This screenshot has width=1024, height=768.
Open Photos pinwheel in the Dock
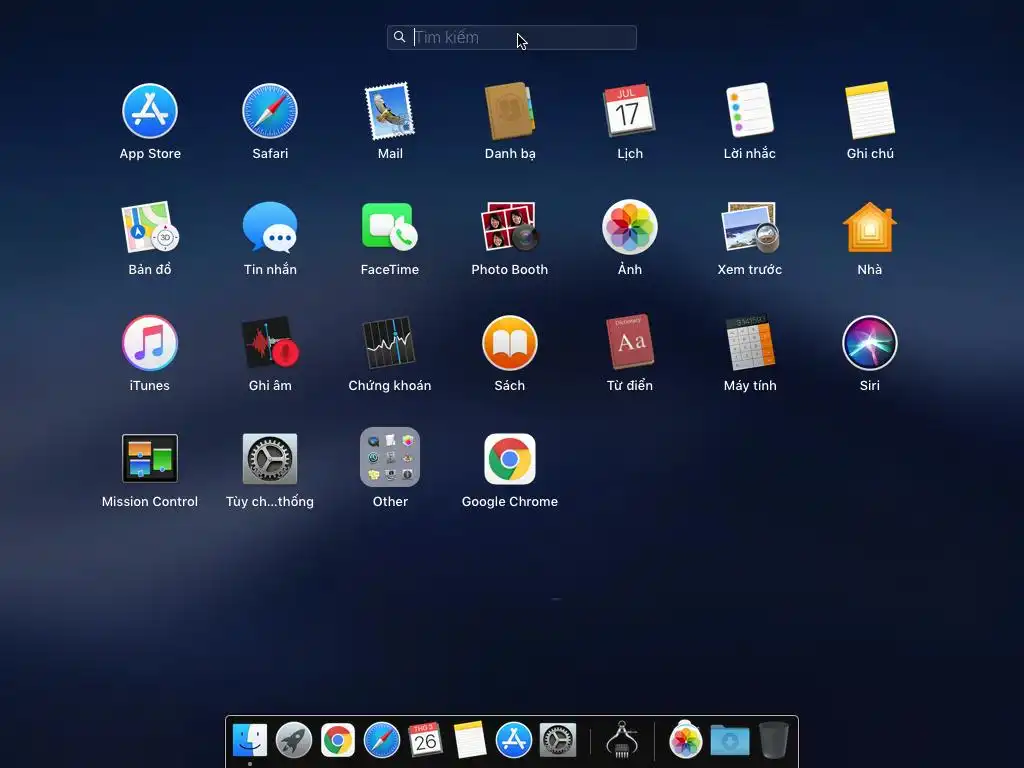686,740
